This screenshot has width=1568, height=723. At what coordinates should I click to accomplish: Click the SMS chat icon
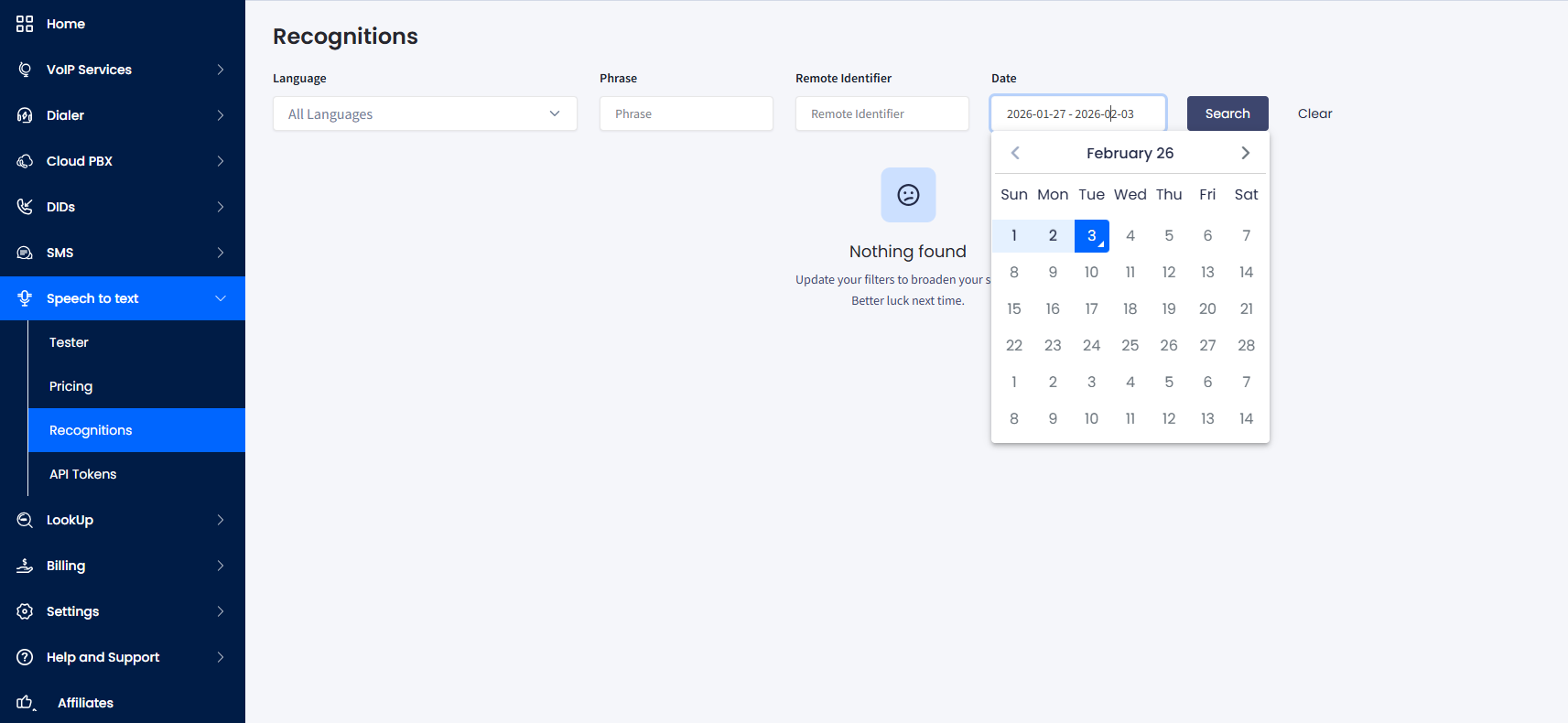(x=25, y=253)
